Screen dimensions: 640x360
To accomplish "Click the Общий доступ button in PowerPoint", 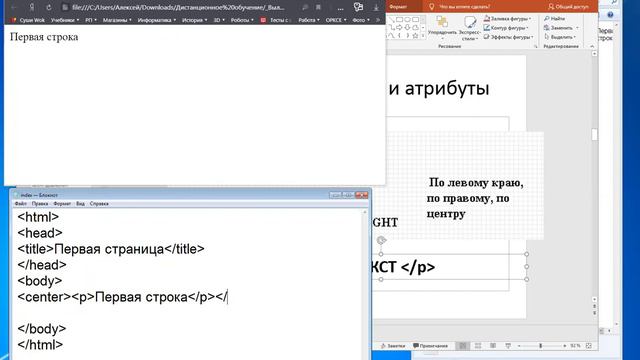I will pyautogui.click(x=568, y=7).
